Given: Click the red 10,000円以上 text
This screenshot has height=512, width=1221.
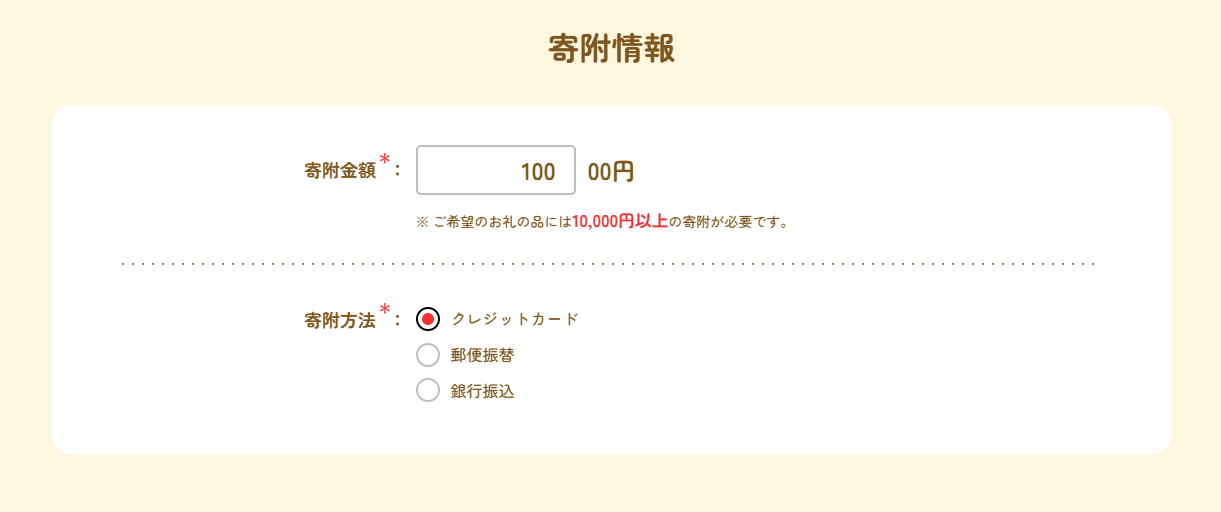Looking at the screenshot, I should coord(620,222).
